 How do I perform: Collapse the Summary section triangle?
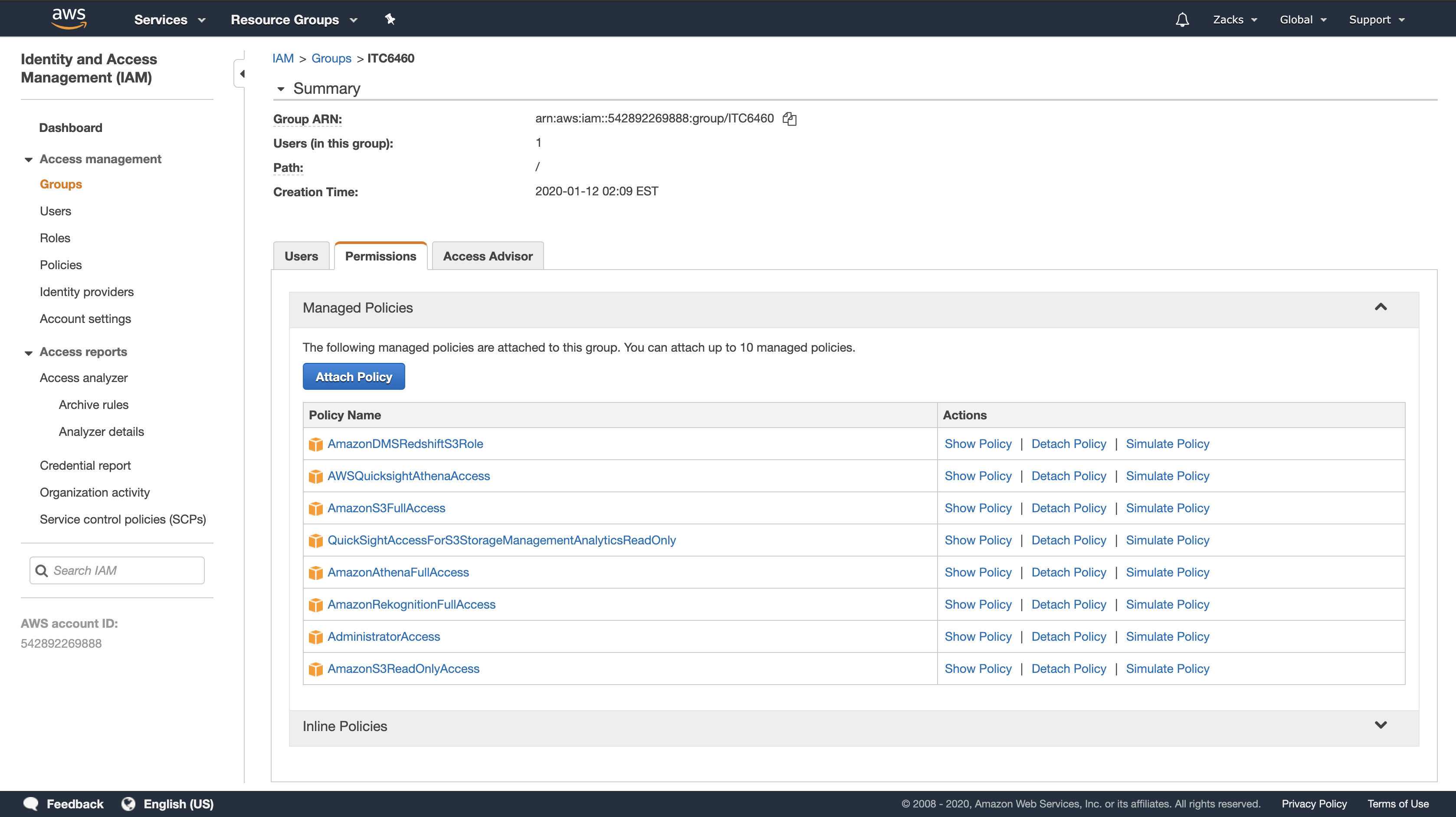[281, 89]
